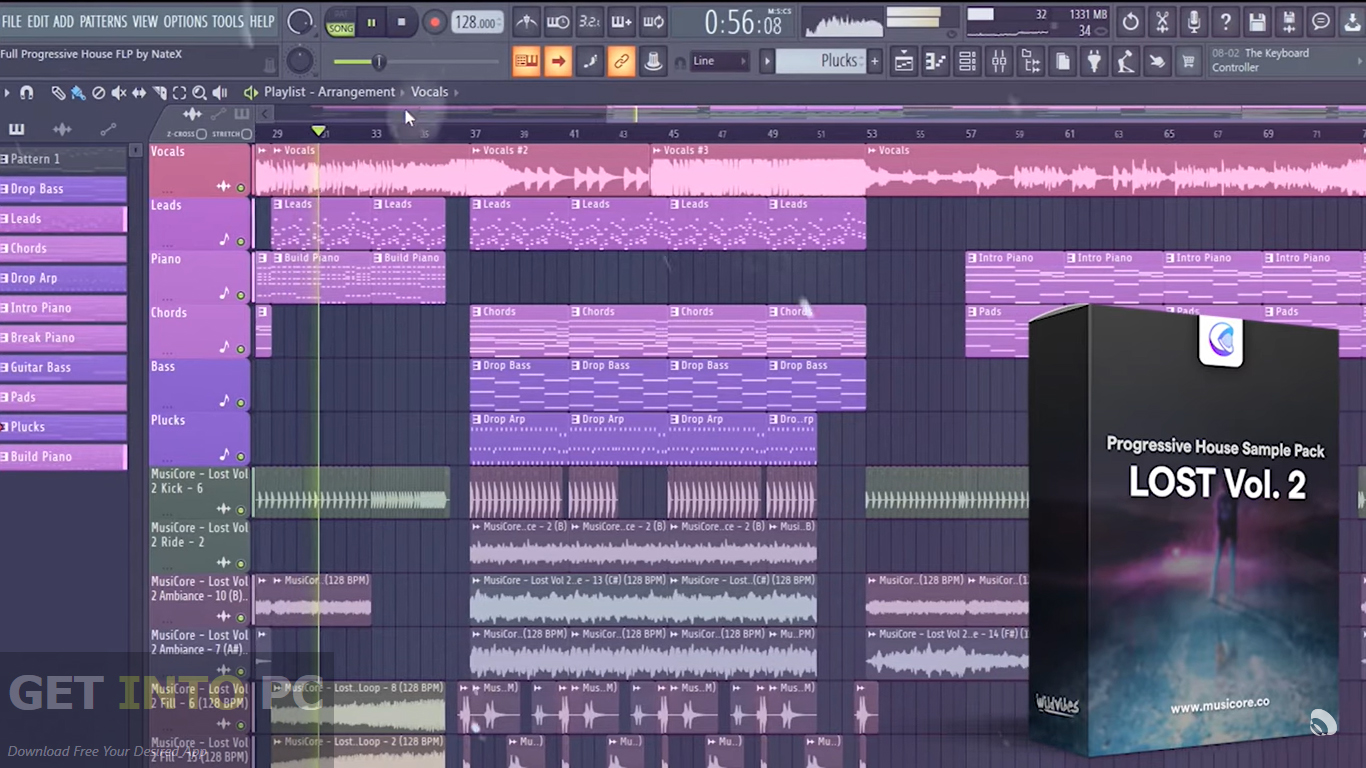This screenshot has width=1366, height=768.
Task: Click the 128.000 tempo field
Action: point(478,22)
